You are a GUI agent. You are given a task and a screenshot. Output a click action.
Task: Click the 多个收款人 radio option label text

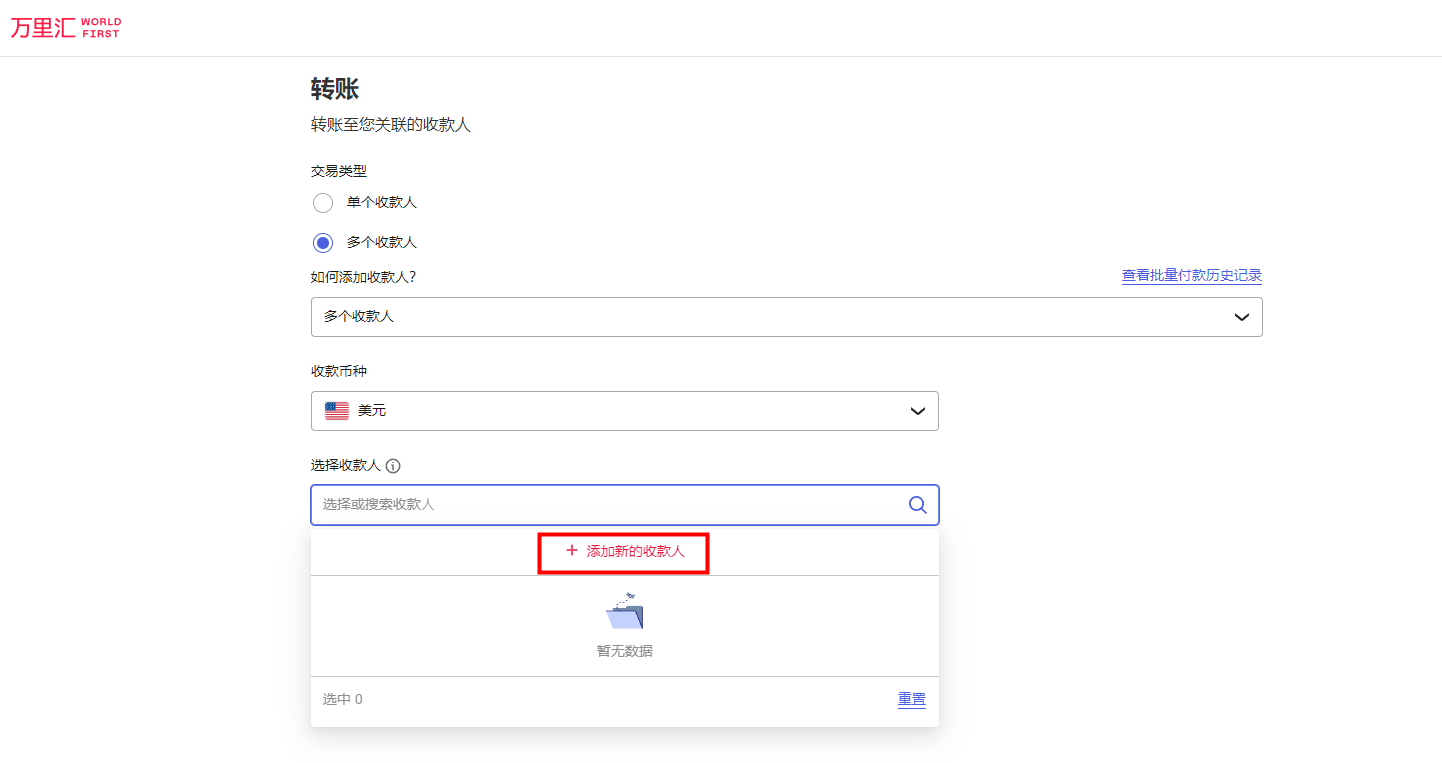coord(382,243)
